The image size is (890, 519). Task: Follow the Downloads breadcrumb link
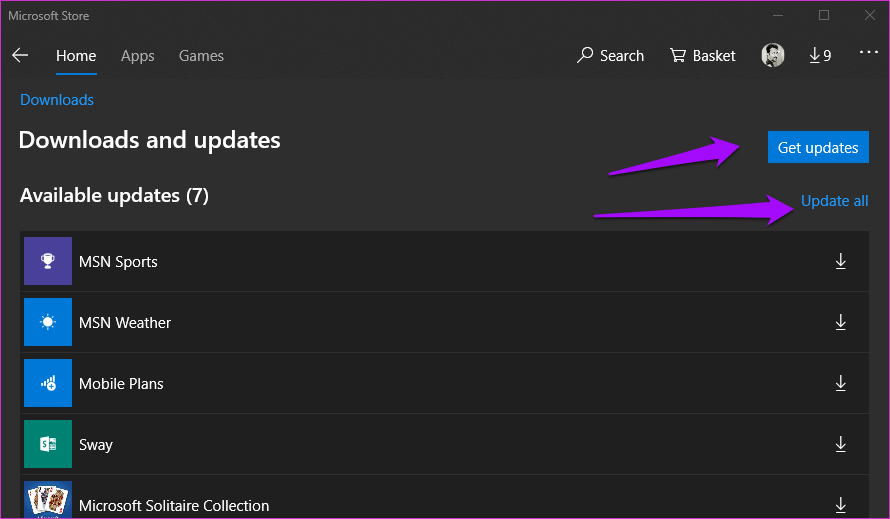click(57, 100)
